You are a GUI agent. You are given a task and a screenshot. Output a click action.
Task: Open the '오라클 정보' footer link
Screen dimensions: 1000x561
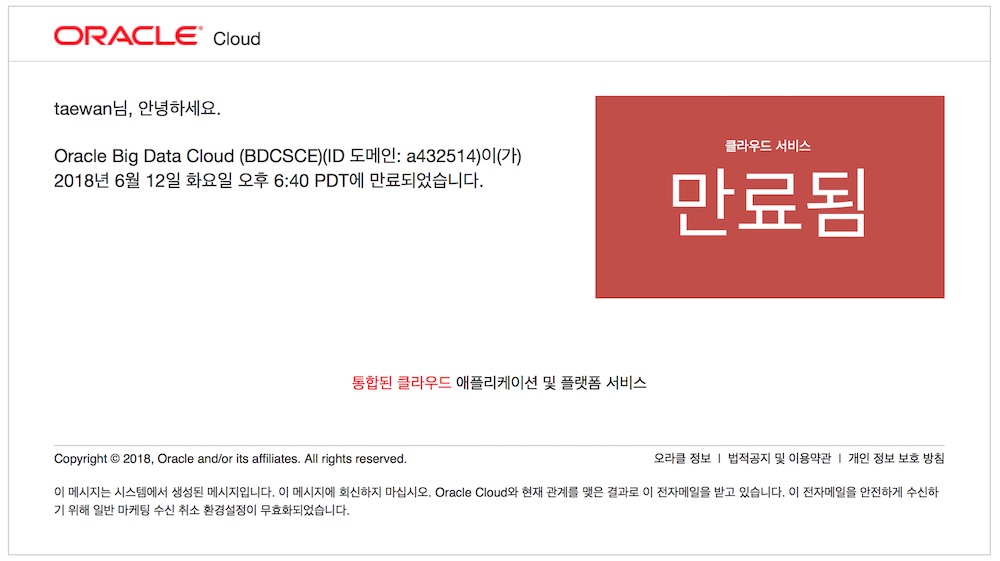pos(682,458)
